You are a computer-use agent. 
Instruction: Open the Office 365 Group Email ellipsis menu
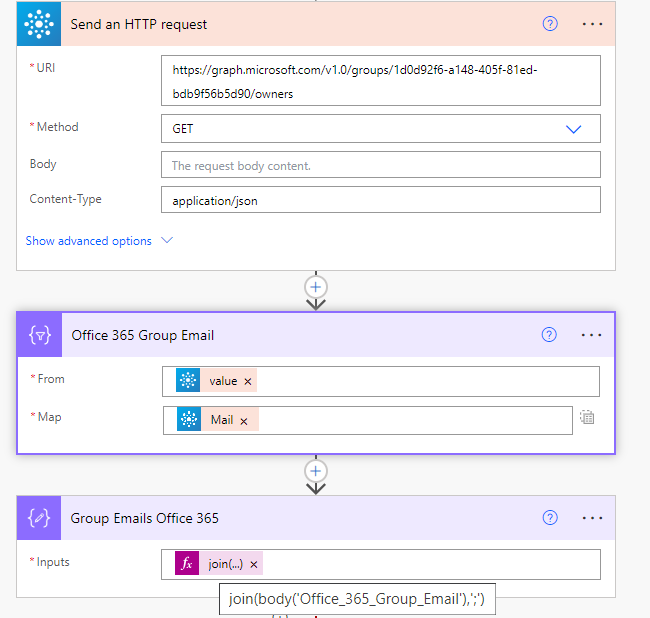click(x=591, y=335)
